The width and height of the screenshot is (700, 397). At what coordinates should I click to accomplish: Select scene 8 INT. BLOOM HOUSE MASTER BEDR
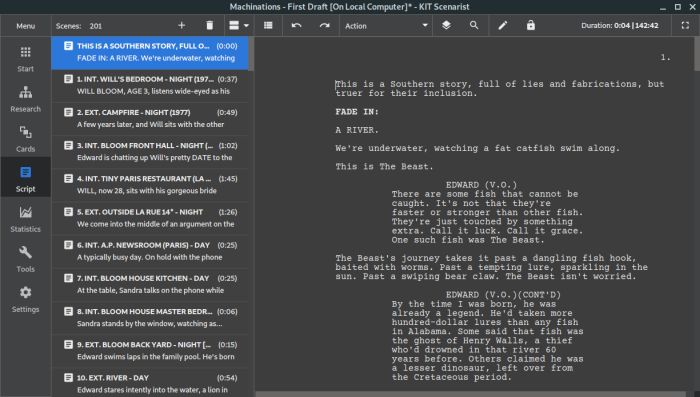pyautogui.click(x=150, y=317)
